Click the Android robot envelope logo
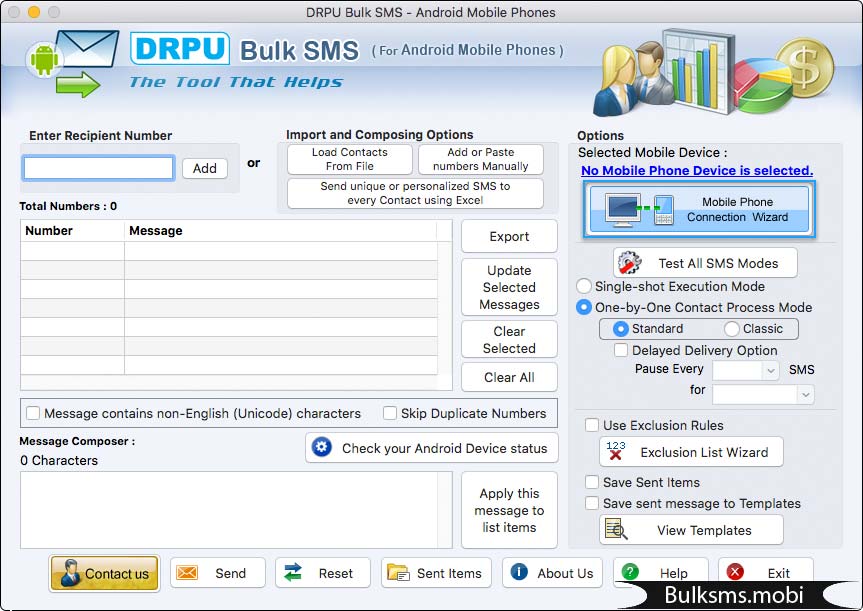Image resolution: width=863 pixels, height=611 pixels. click(72, 63)
